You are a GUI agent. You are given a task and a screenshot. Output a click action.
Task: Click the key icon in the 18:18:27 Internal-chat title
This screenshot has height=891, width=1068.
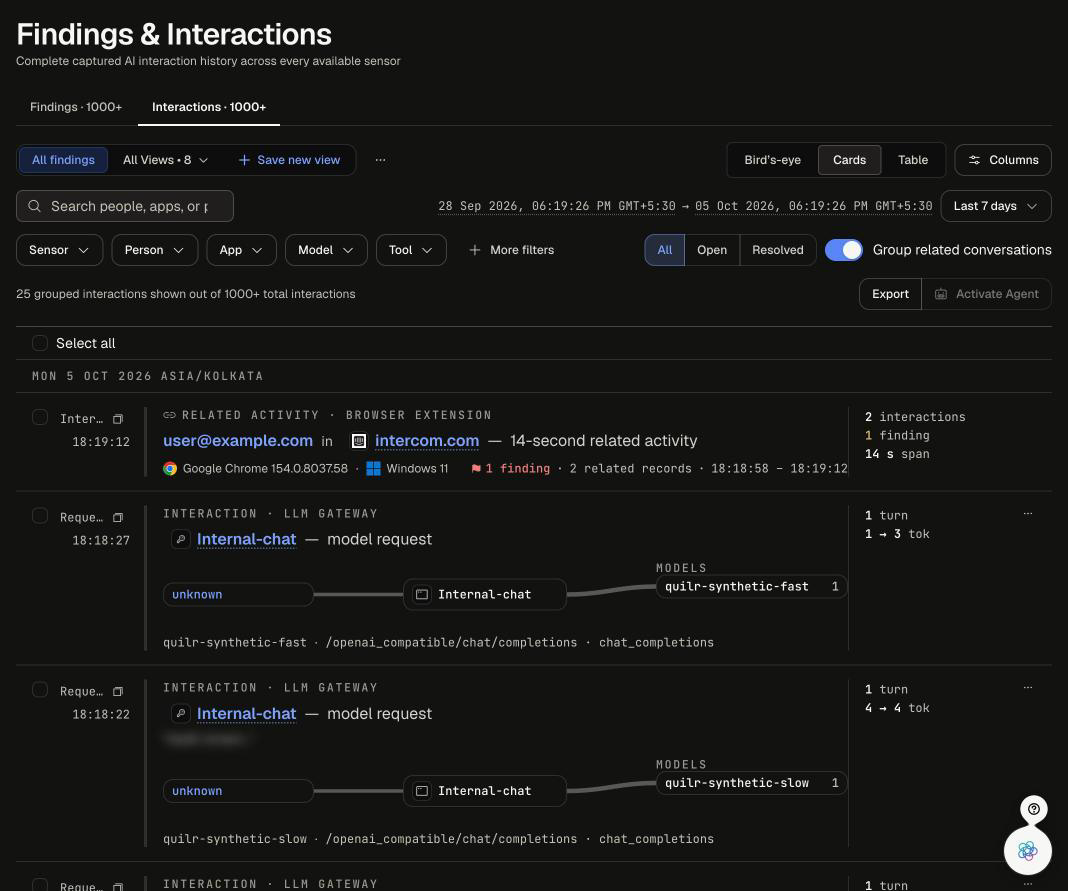tap(180, 540)
